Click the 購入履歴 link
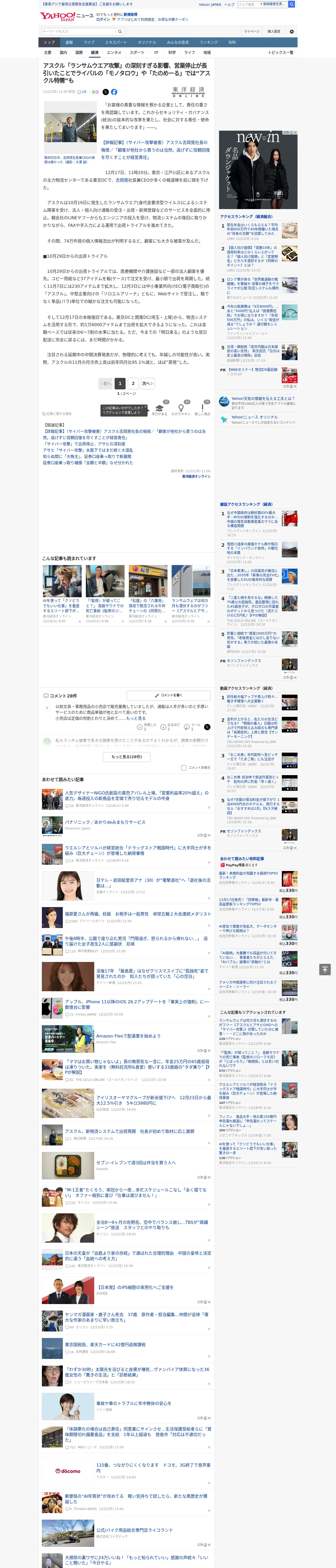 pos(274,32)
